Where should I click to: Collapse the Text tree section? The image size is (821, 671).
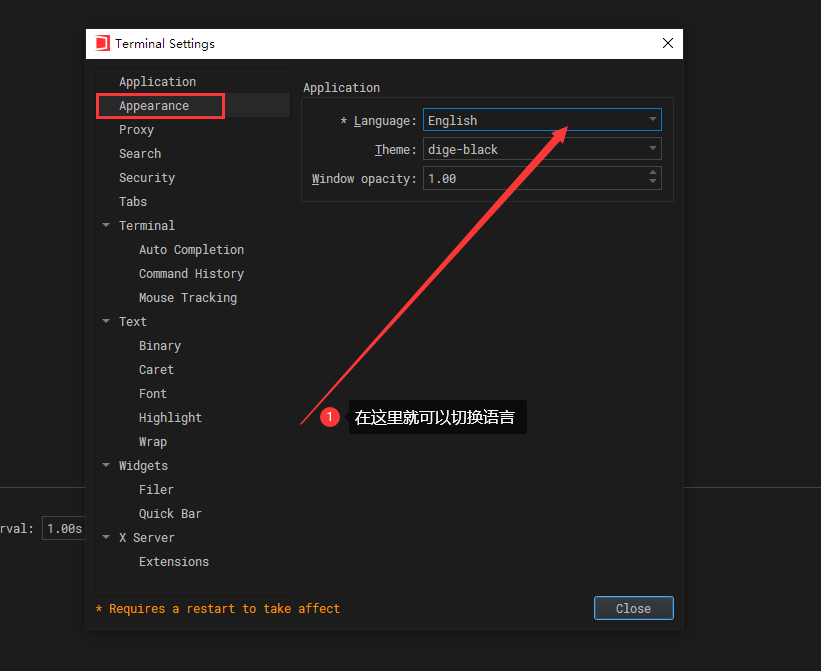(106, 321)
